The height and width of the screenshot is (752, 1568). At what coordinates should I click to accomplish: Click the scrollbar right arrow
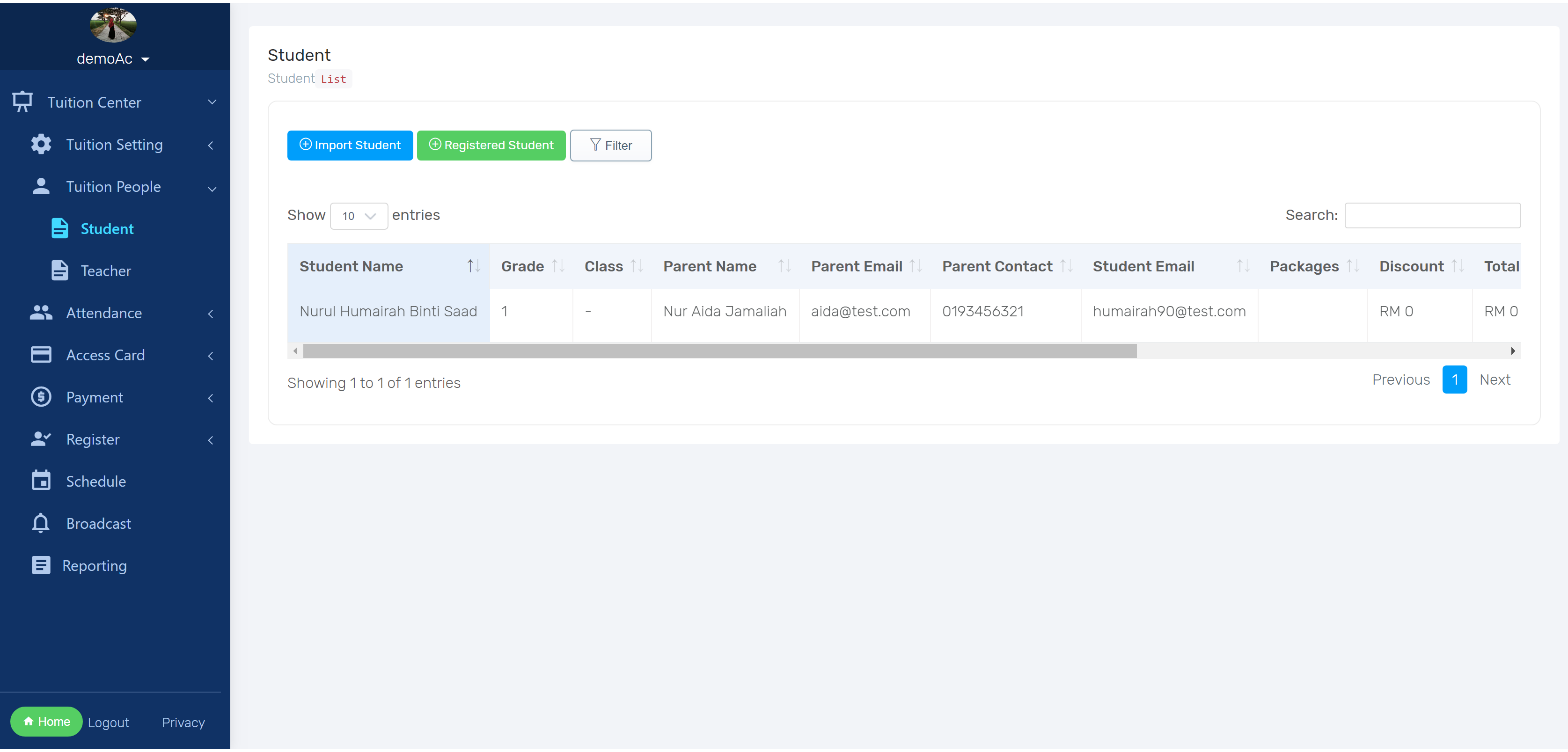point(1513,350)
